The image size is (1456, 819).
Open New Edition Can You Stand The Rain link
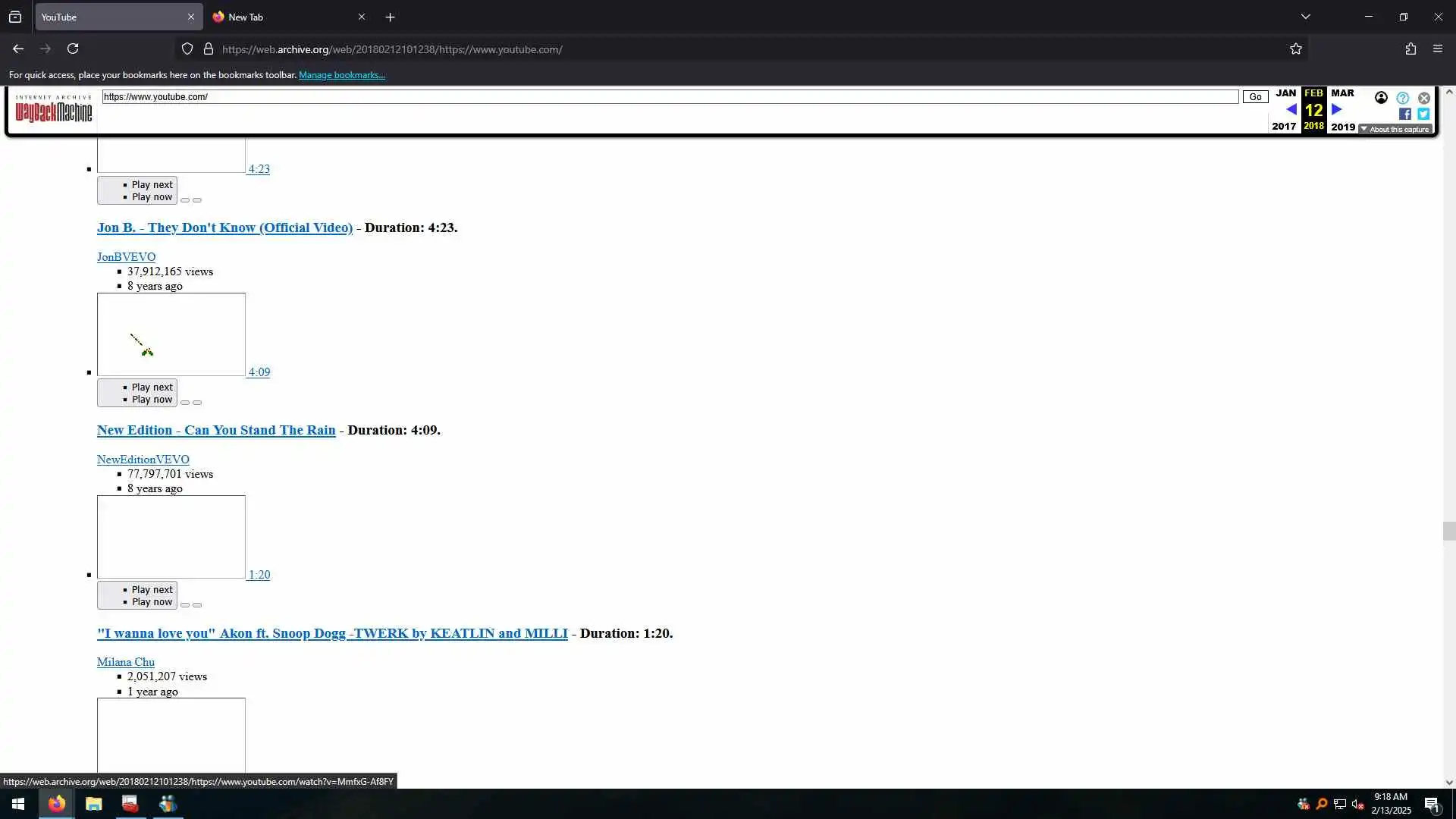point(216,430)
